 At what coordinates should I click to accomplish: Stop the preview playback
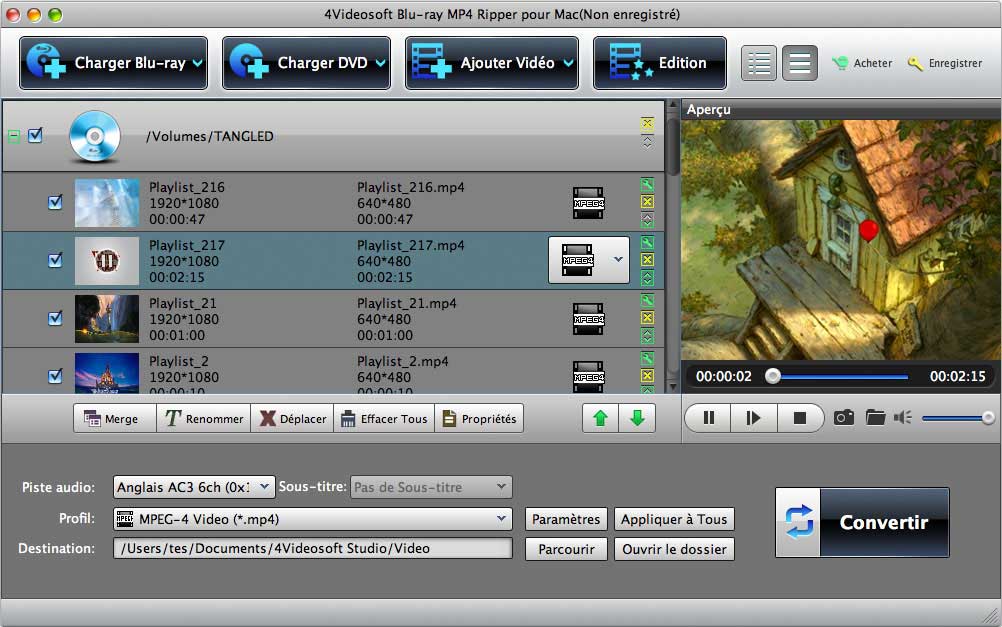(x=799, y=418)
